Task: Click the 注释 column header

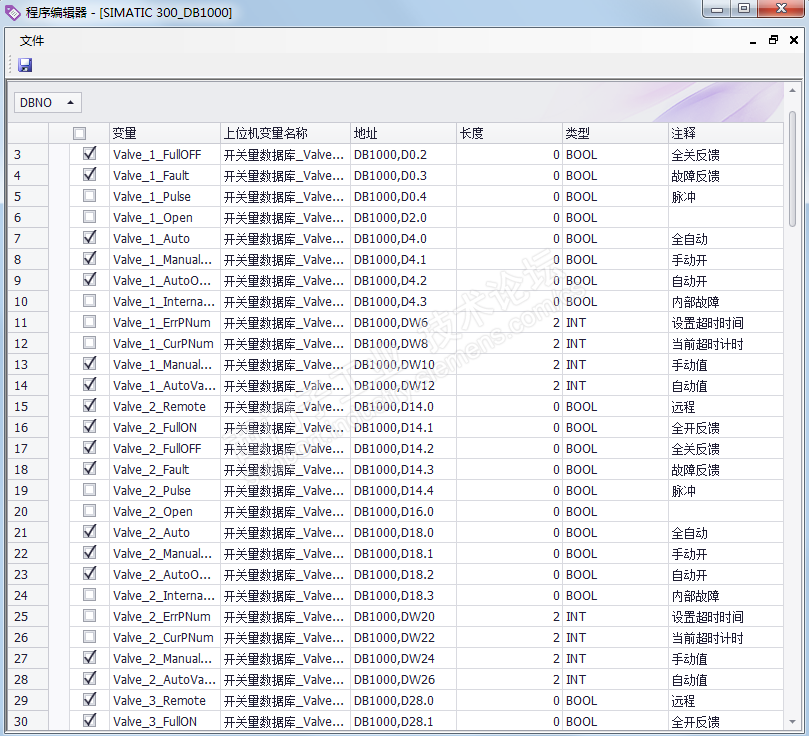Action: 725,134
